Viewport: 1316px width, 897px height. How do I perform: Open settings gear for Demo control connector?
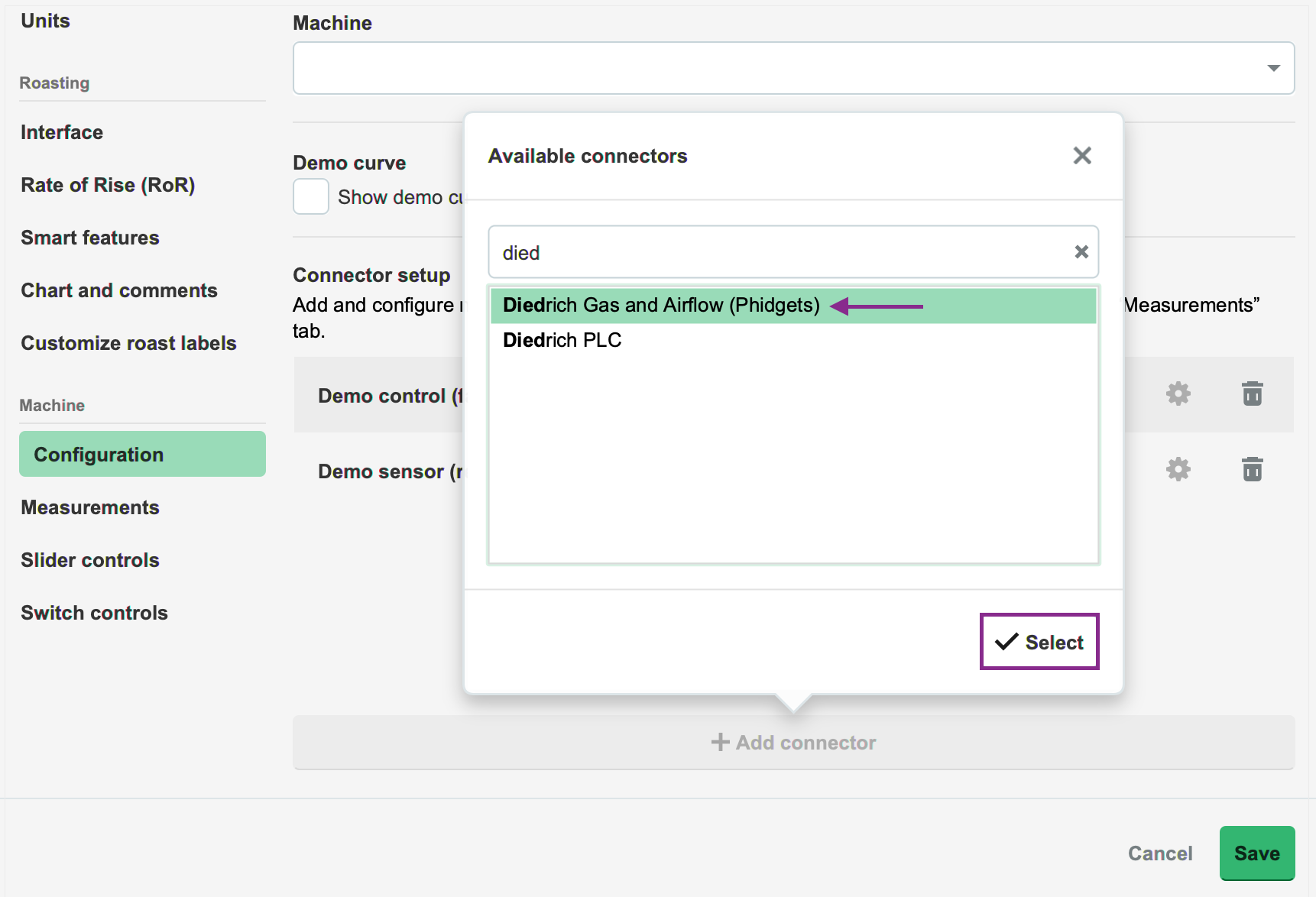[1178, 394]
